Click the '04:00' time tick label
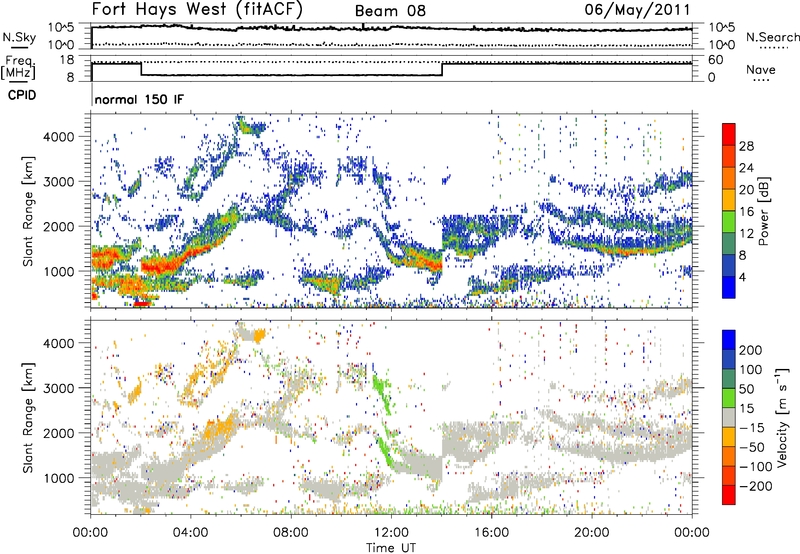 [190, 533]
